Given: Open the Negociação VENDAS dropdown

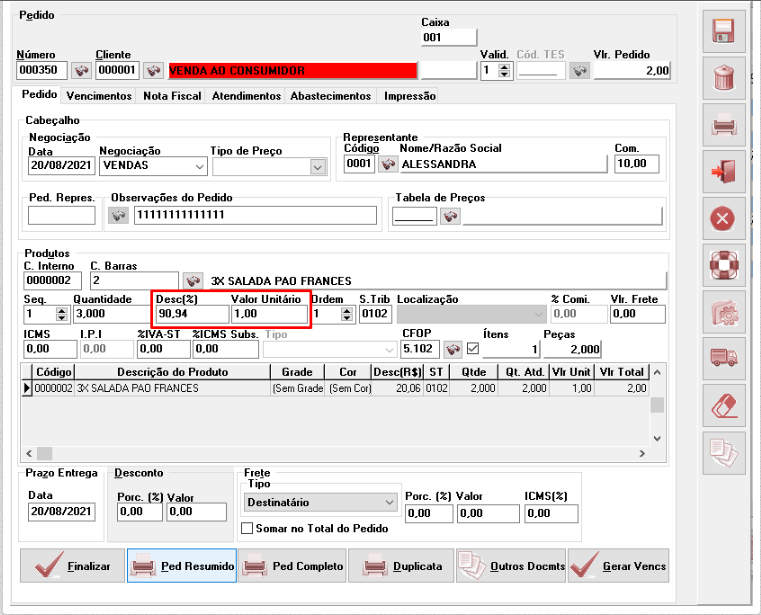Looking at the screenshot, I should pyautogui.click(x=199, y=166).
